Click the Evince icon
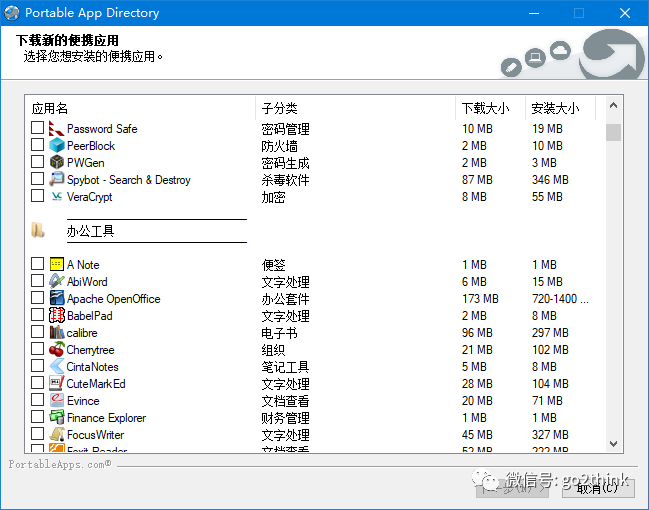 click(x=56, y=400)
